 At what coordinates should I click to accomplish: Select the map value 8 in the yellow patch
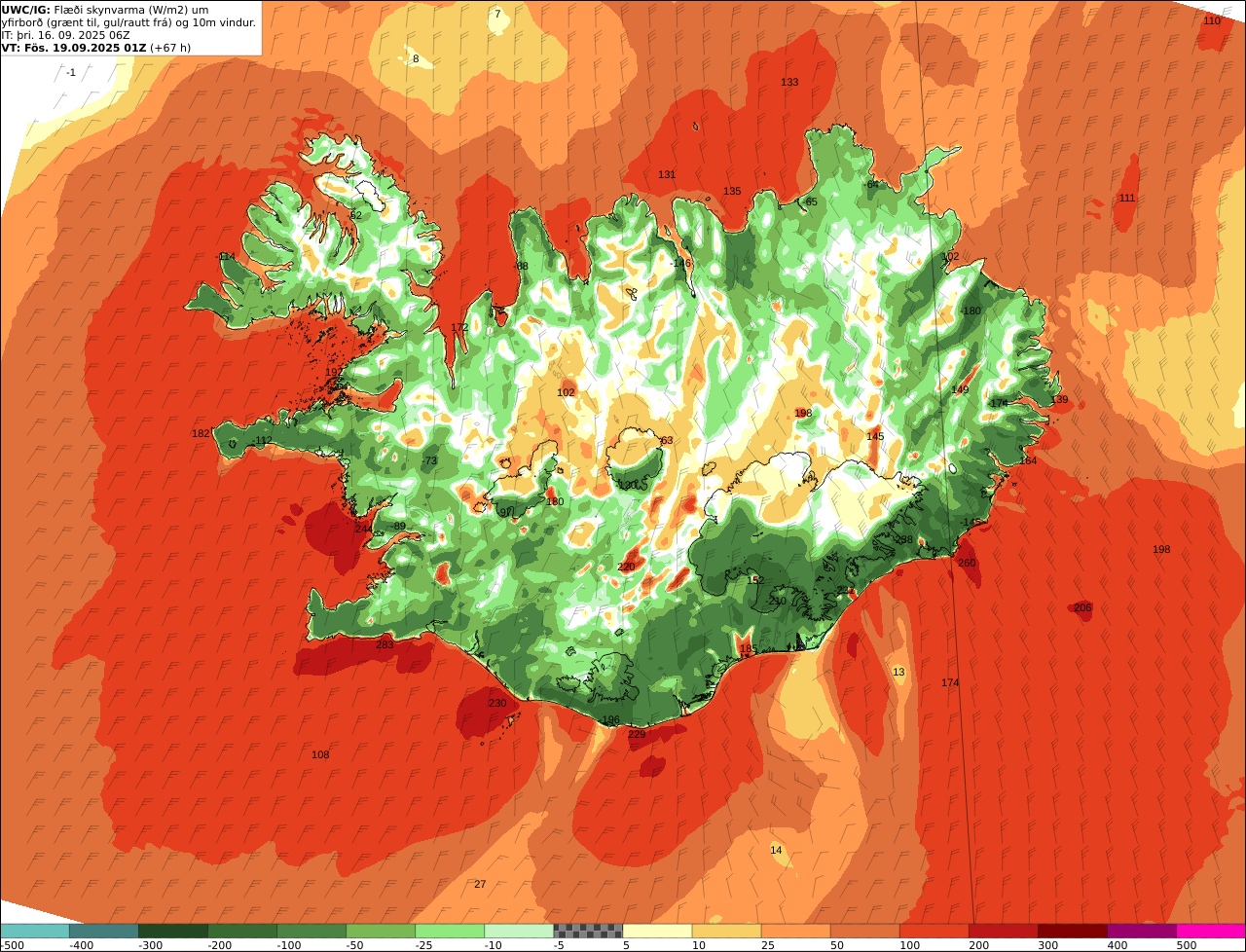point(416,58)
